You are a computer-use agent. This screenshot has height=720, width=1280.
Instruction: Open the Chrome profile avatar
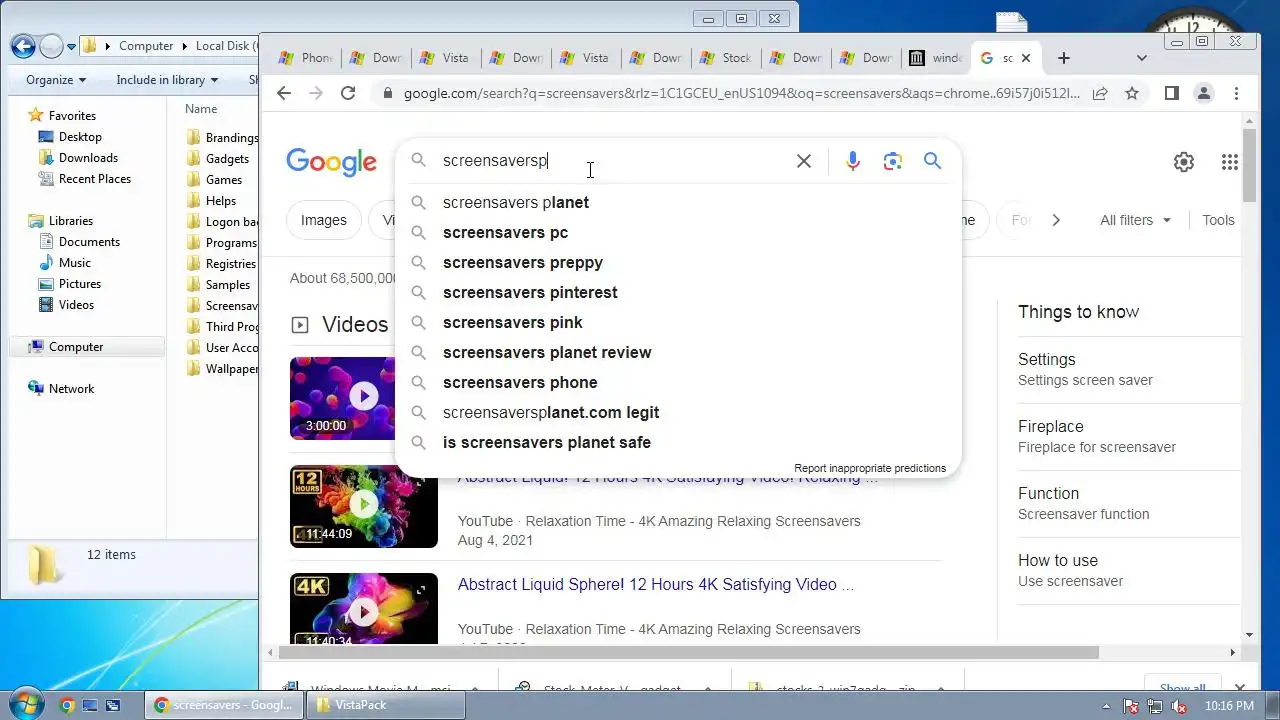1204,93
